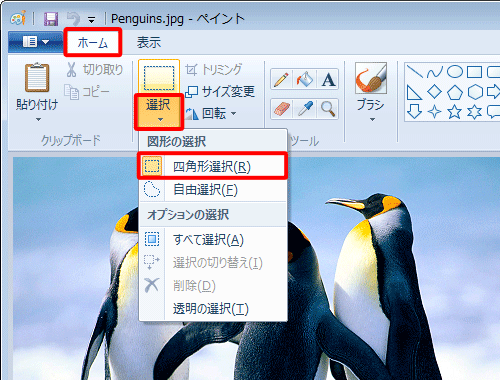
Task: Click the Undo arrow in quick access toolbar
Action: click(x=73, y=19)
